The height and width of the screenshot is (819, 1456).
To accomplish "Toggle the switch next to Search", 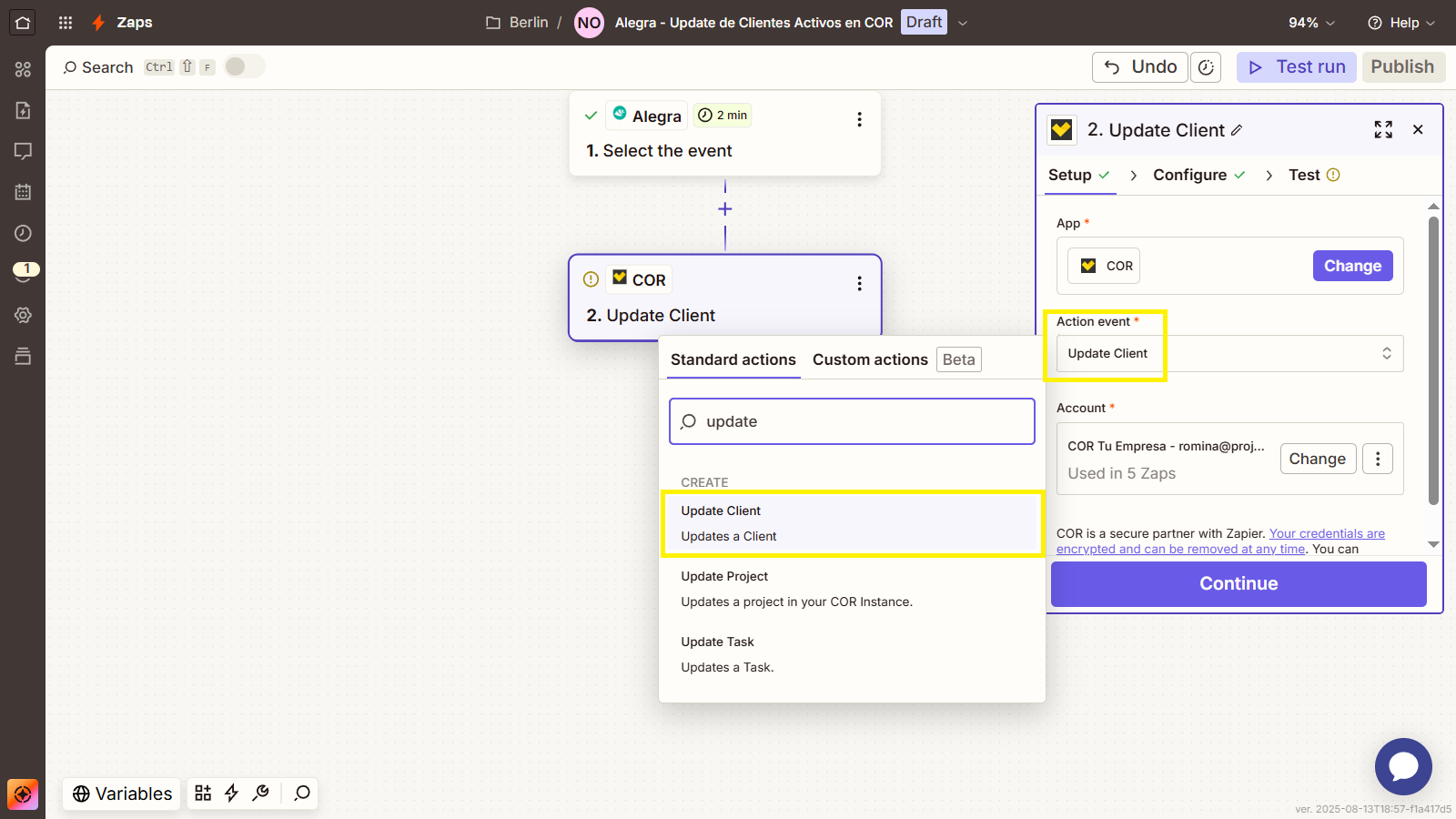I will 244,66.
